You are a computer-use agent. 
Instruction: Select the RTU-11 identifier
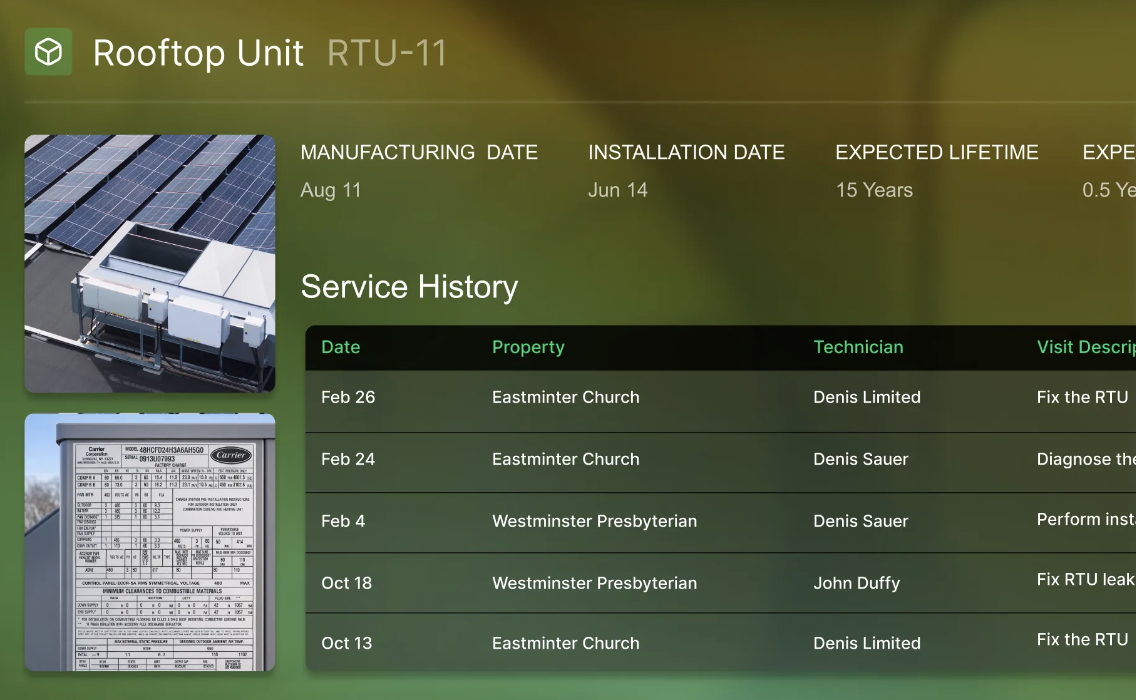point(387,53)
